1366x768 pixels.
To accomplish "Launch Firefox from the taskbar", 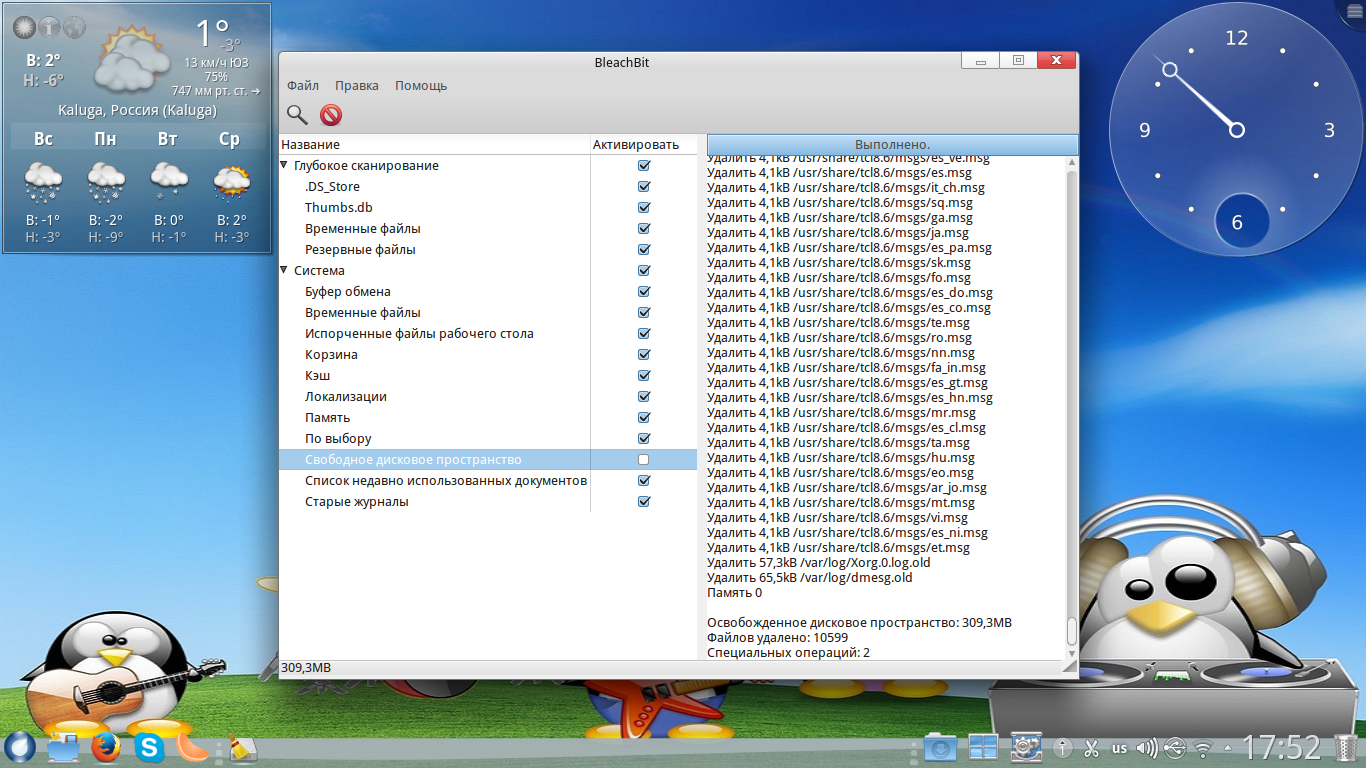I will [x=105, y=747].
